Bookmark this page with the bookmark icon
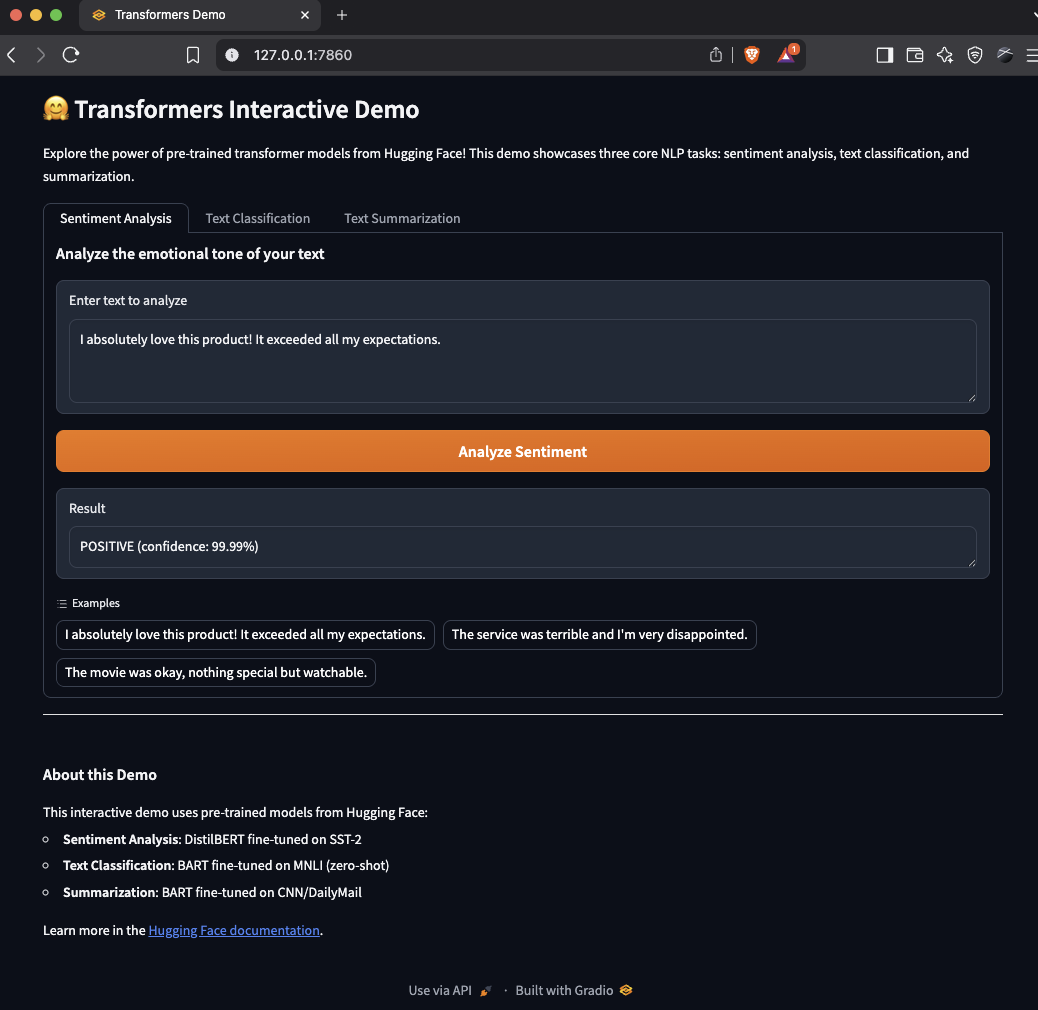Image resolution: width=1038 pixels, height=1010 pixels. coord(193,55)
